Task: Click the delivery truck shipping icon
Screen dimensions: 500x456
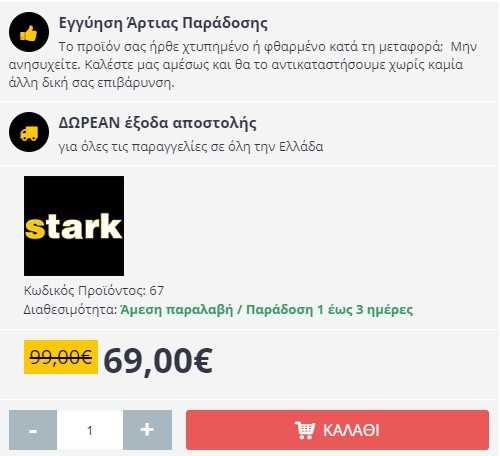Action: [x=29, y=132]
